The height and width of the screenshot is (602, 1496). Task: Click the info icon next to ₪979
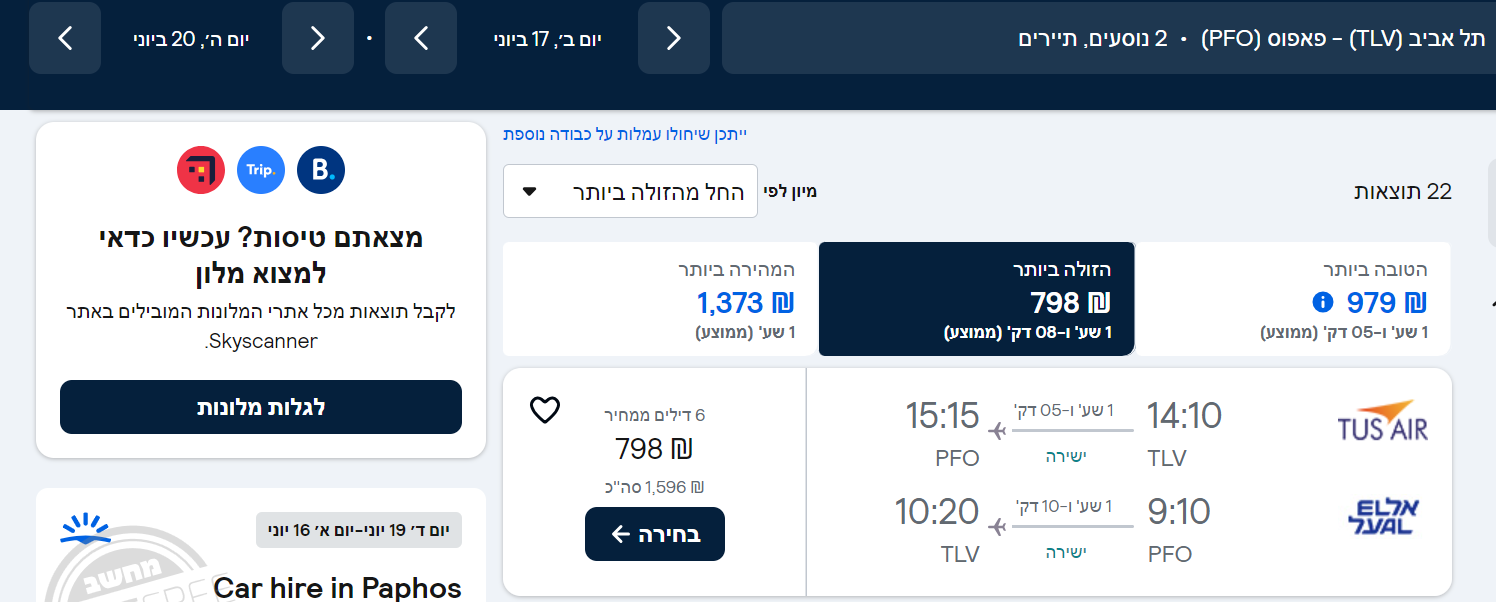coord(1322,302)
